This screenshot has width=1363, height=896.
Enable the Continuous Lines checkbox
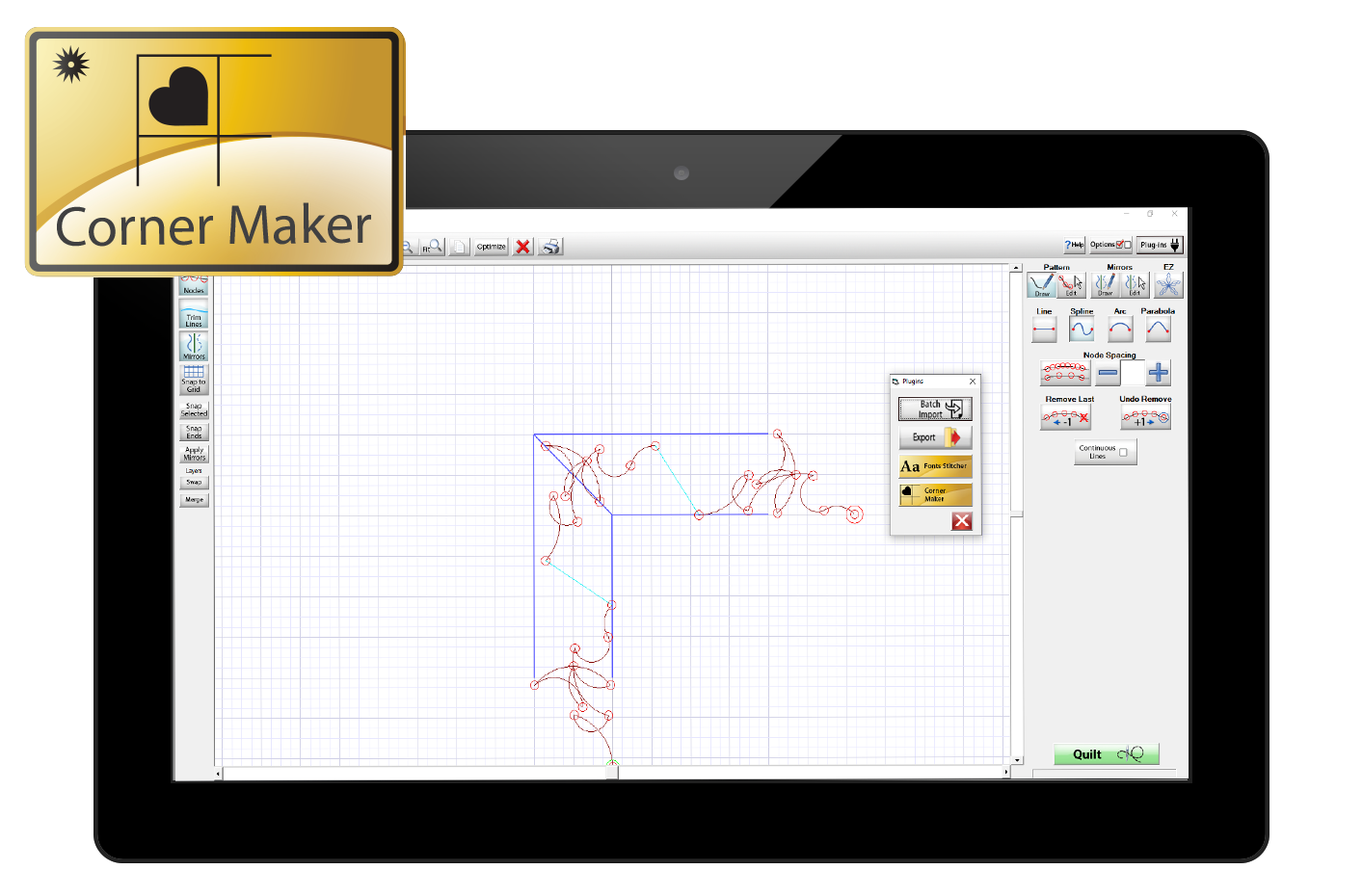click(x=1123, y=452)
